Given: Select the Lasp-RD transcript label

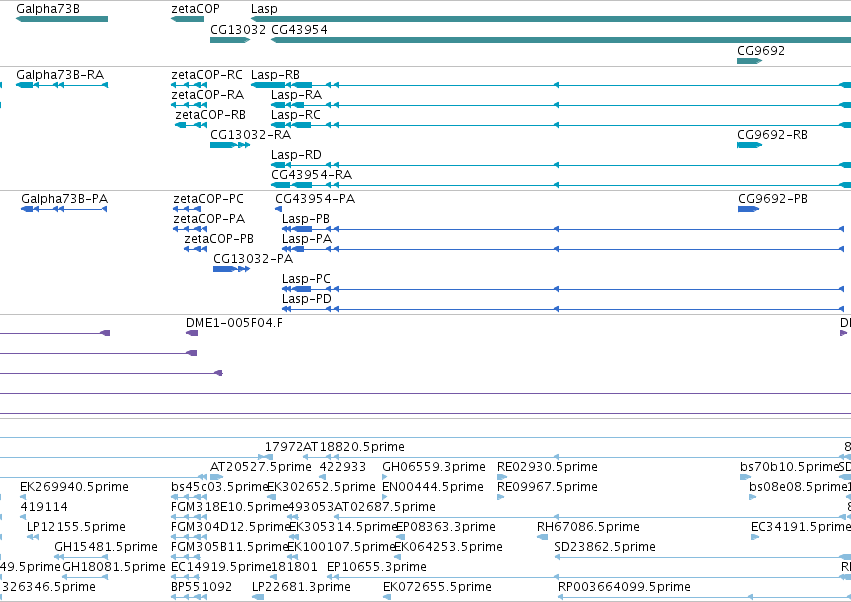Looking at the screenshot, I should tap(296, 155).
